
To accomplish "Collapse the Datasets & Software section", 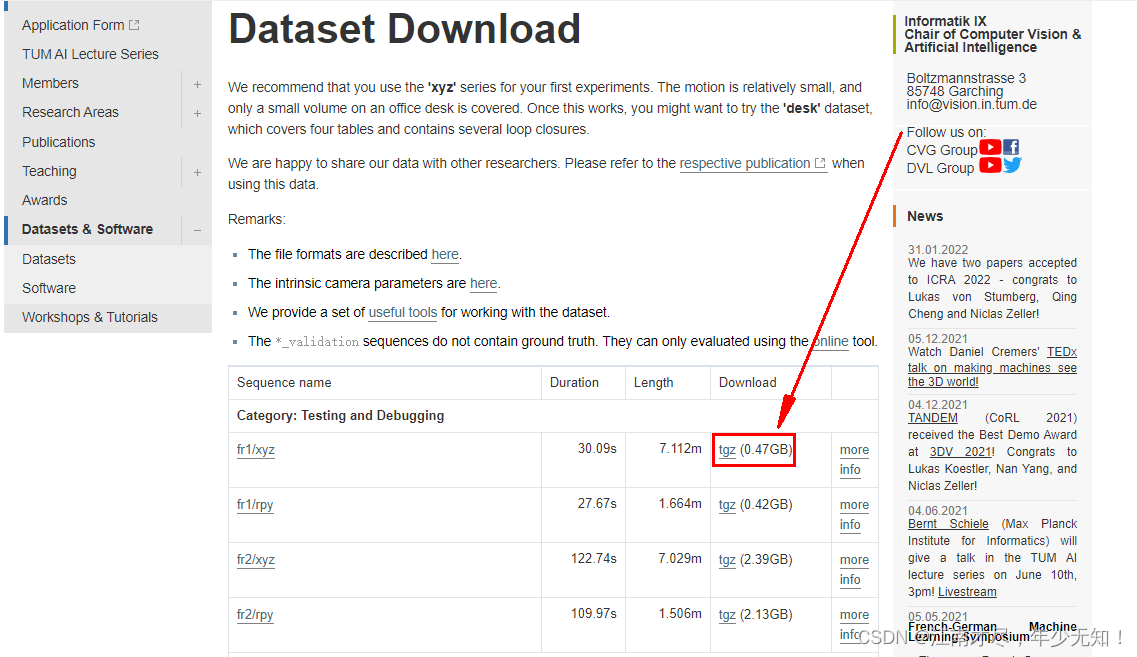I will tap(197, 230).
